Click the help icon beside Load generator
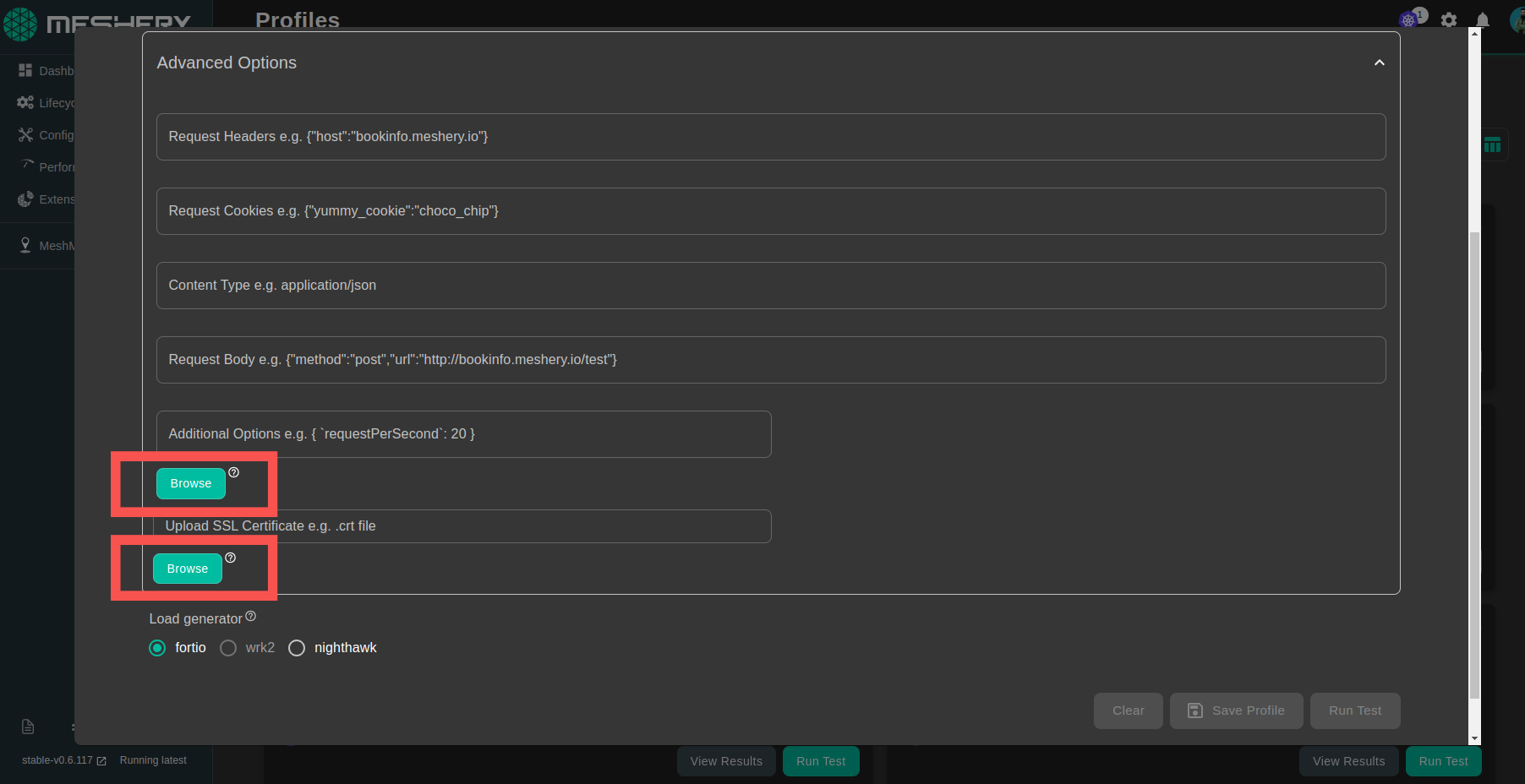This screenshot has width=1525, height=784. [x=250, y=616]
